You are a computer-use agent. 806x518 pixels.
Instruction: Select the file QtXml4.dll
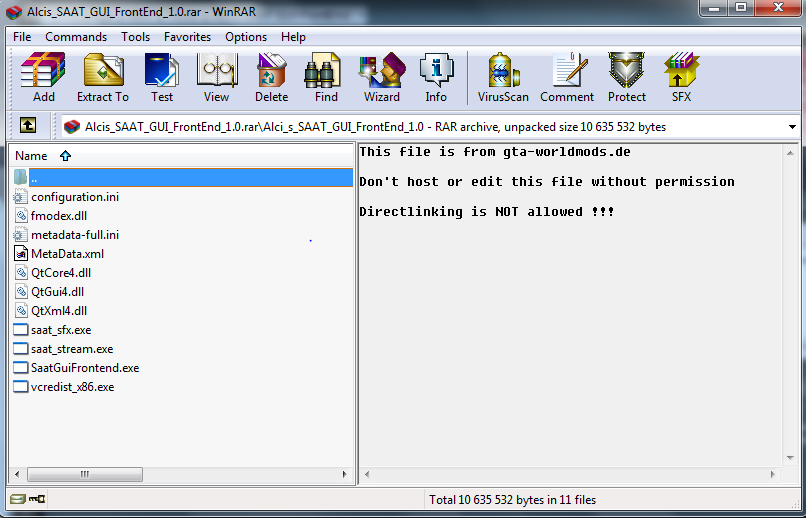[x=59, y=311]
